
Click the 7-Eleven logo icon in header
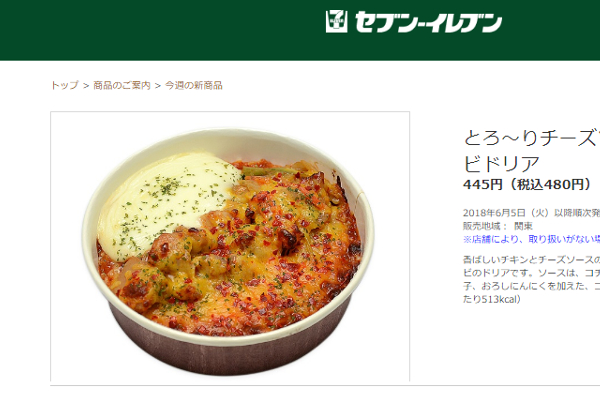(x=337, y=21)
